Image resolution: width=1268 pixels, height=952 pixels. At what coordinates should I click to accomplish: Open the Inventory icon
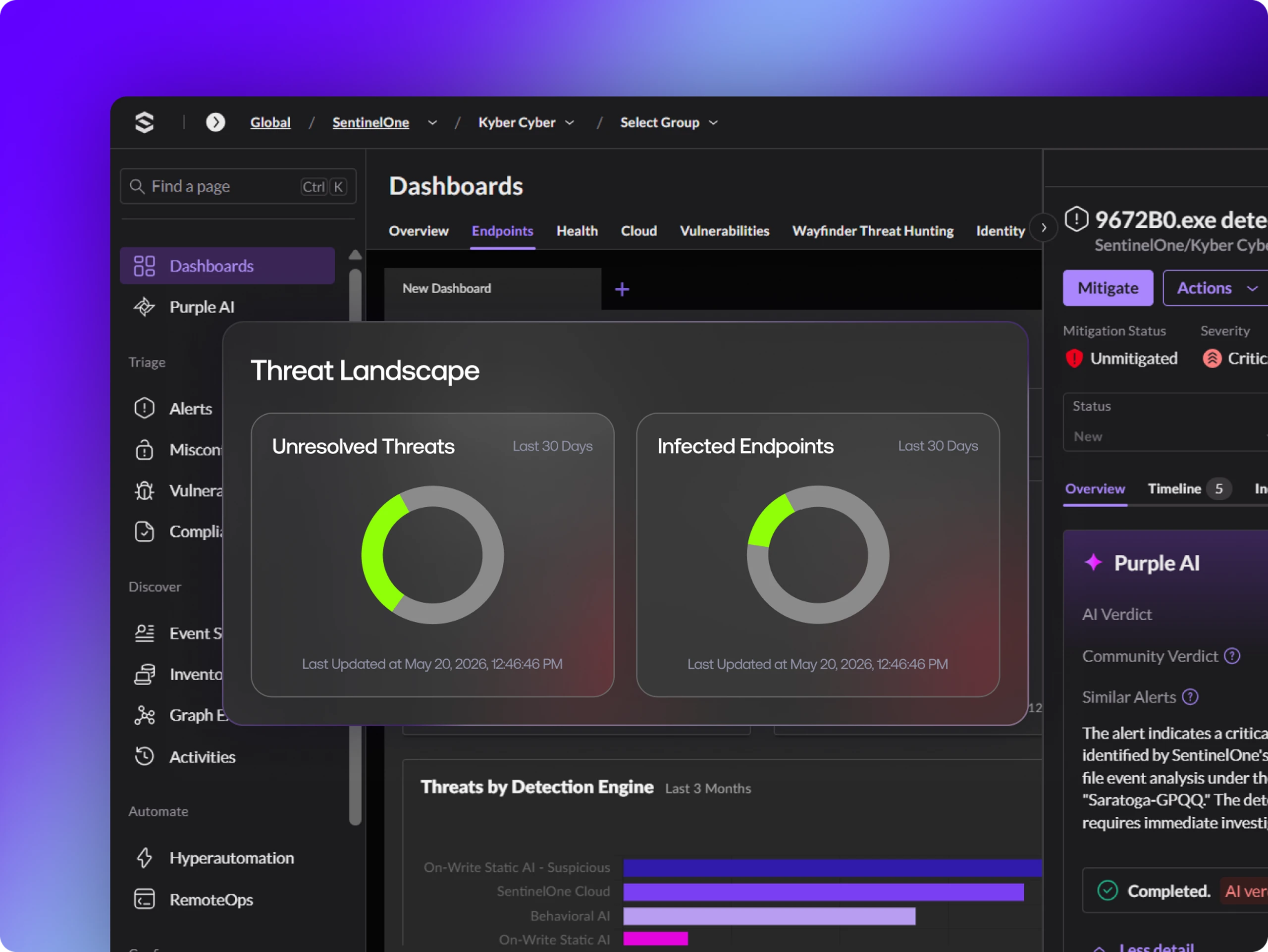(144, 674)
